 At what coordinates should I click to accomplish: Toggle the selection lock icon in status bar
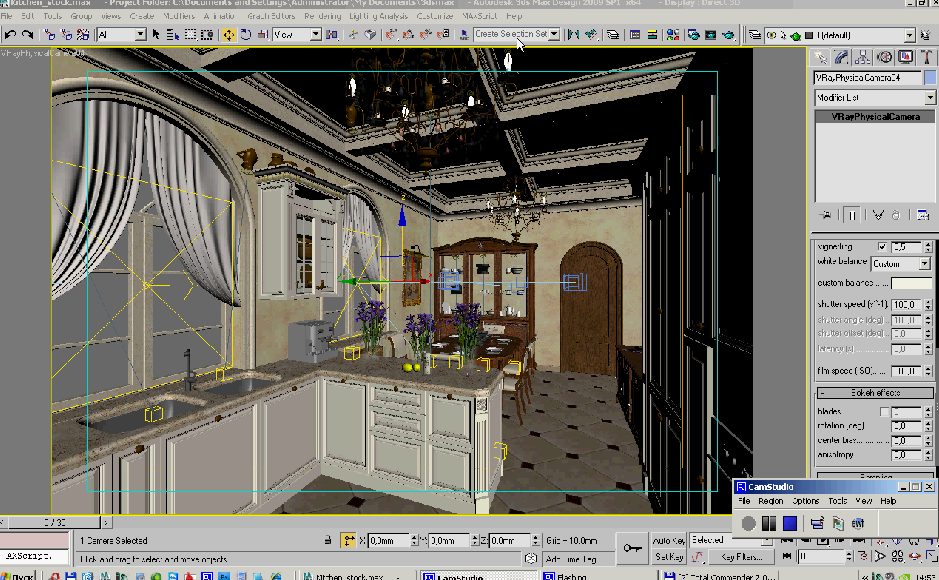click(x=328, y=540)
